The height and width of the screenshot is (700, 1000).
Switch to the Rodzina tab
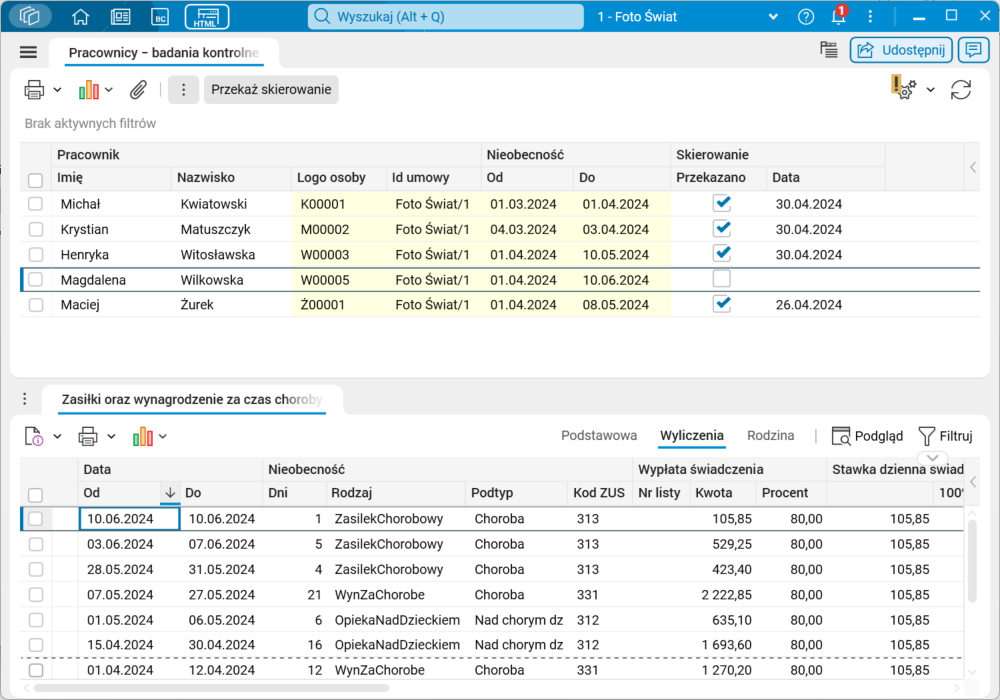click(x=770, y=436)
